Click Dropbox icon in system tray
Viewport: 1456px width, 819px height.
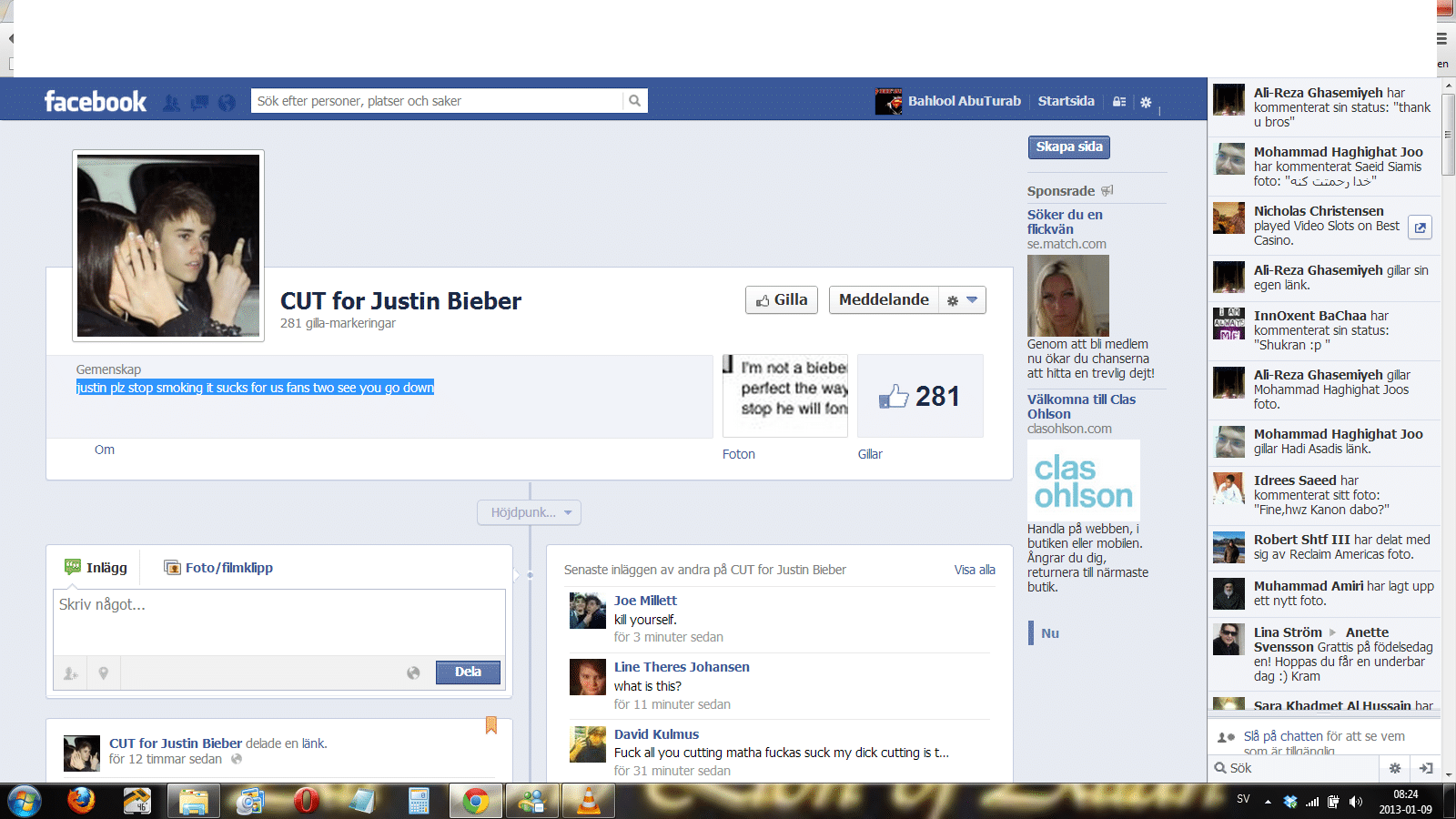coord(1290,802)
